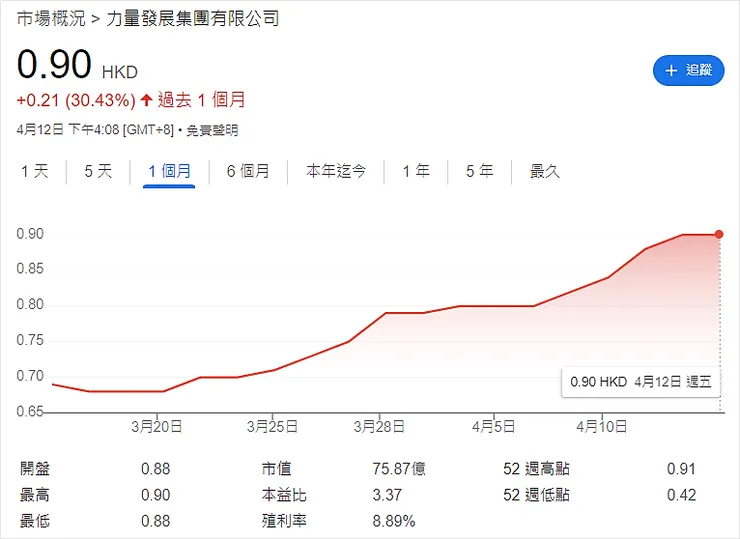740x539 pixels.
Task: Select the 1 個月 time range tab
Action: pos(169,171)
